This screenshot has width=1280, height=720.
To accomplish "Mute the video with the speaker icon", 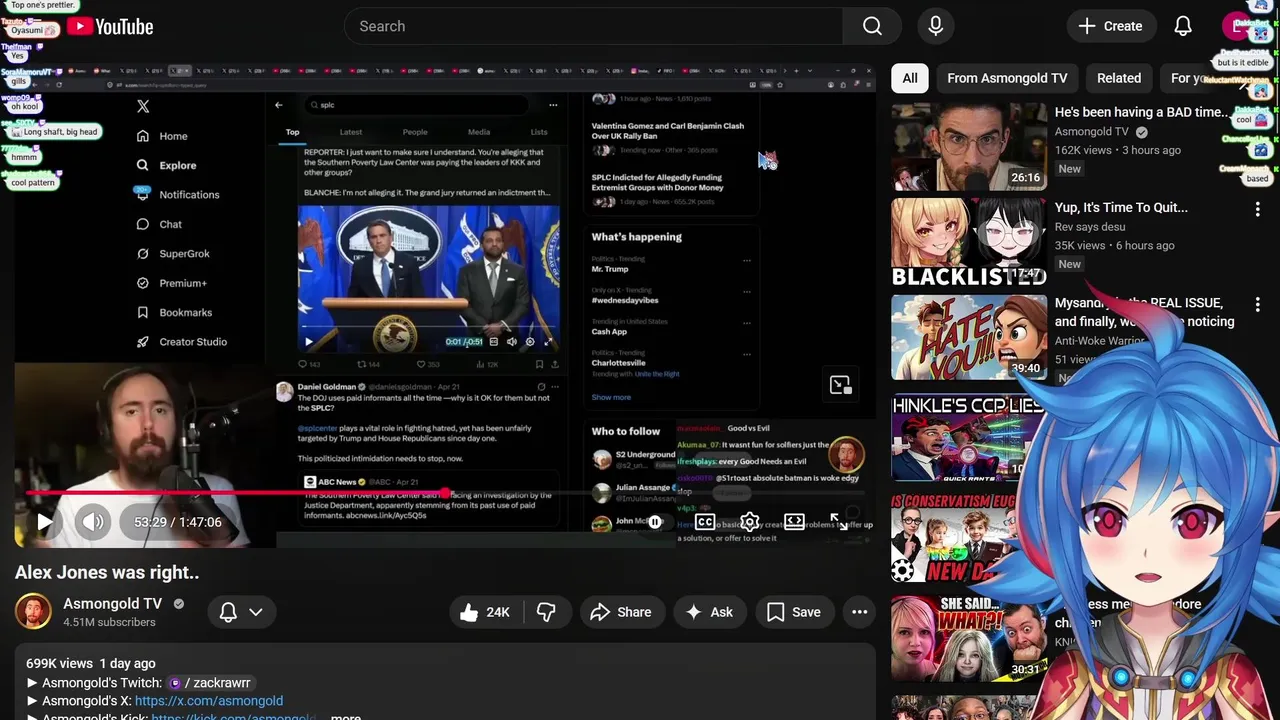I will [x=93, y=522].
